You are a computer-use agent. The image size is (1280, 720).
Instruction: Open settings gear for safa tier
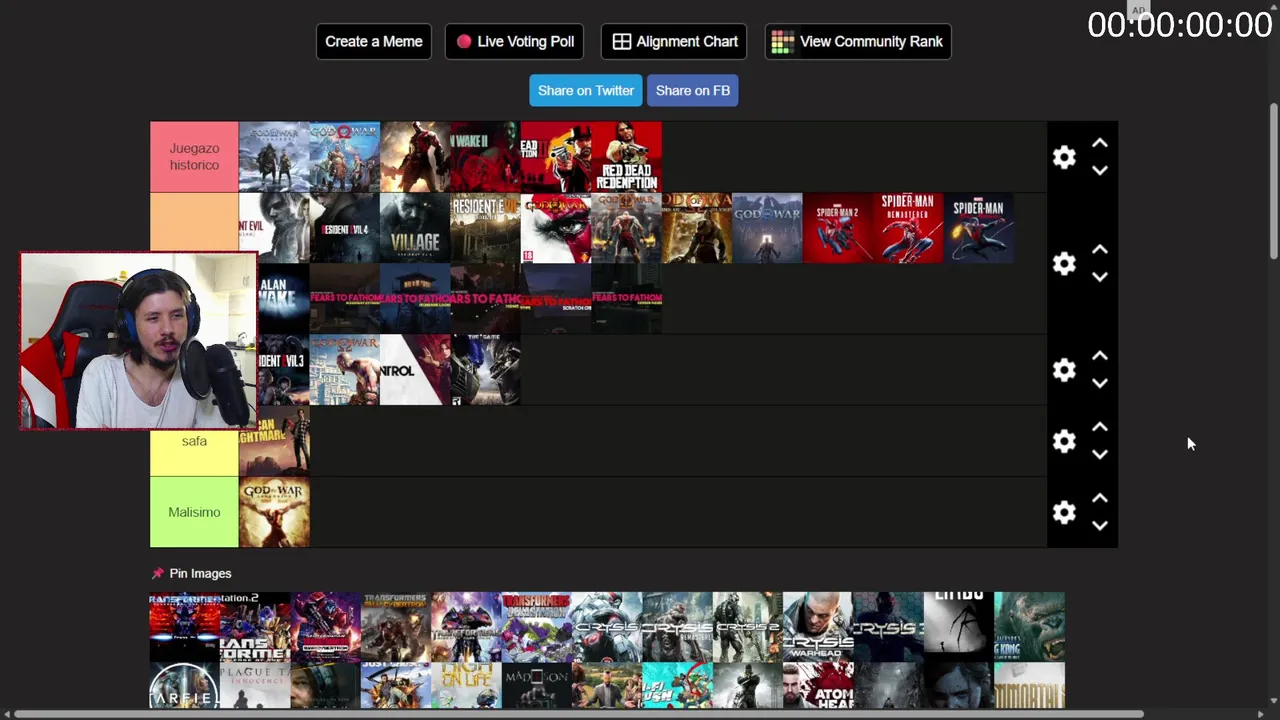click(1064, 441)
